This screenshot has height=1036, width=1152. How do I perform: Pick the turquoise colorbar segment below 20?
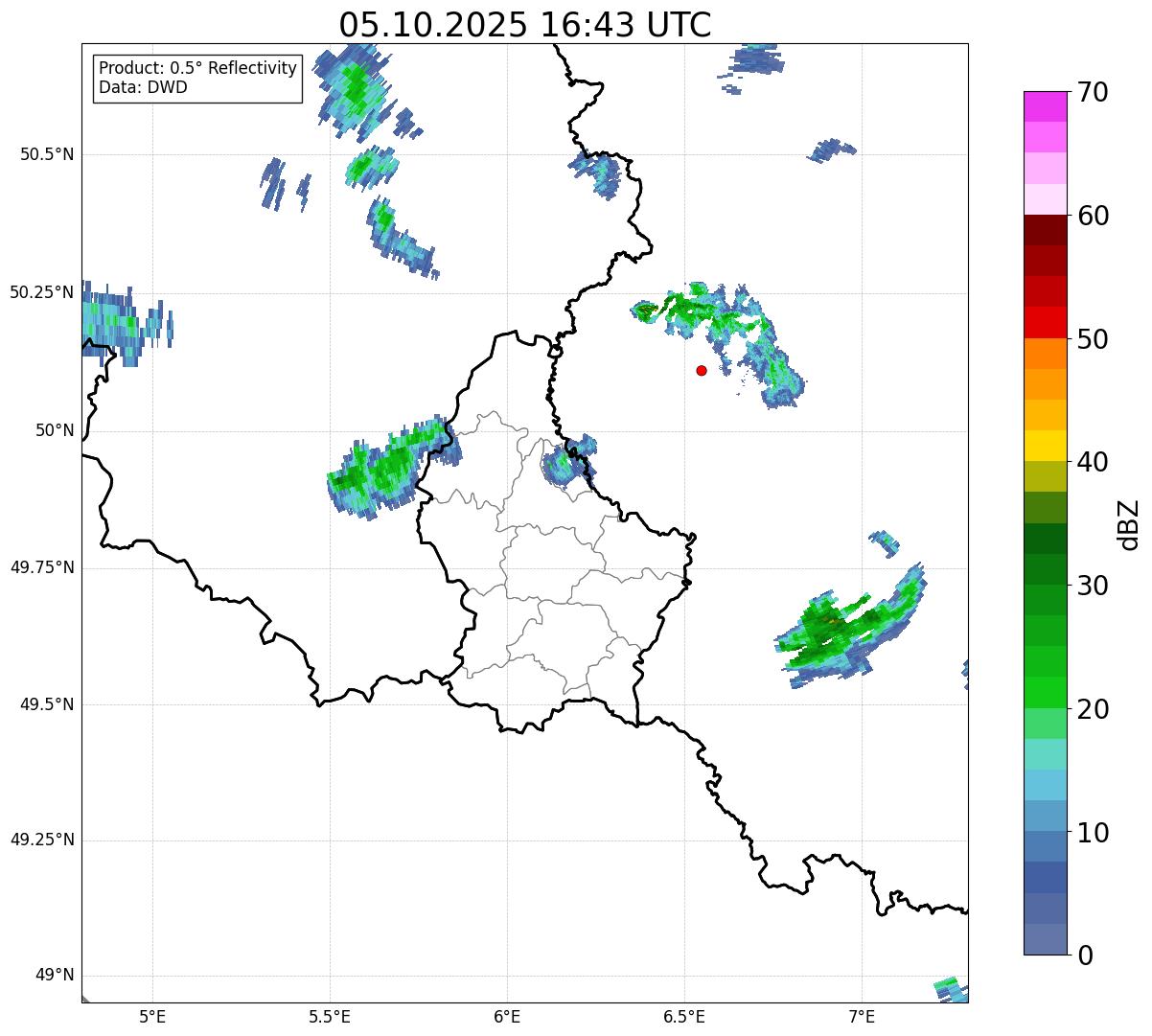pos(1045,754)
